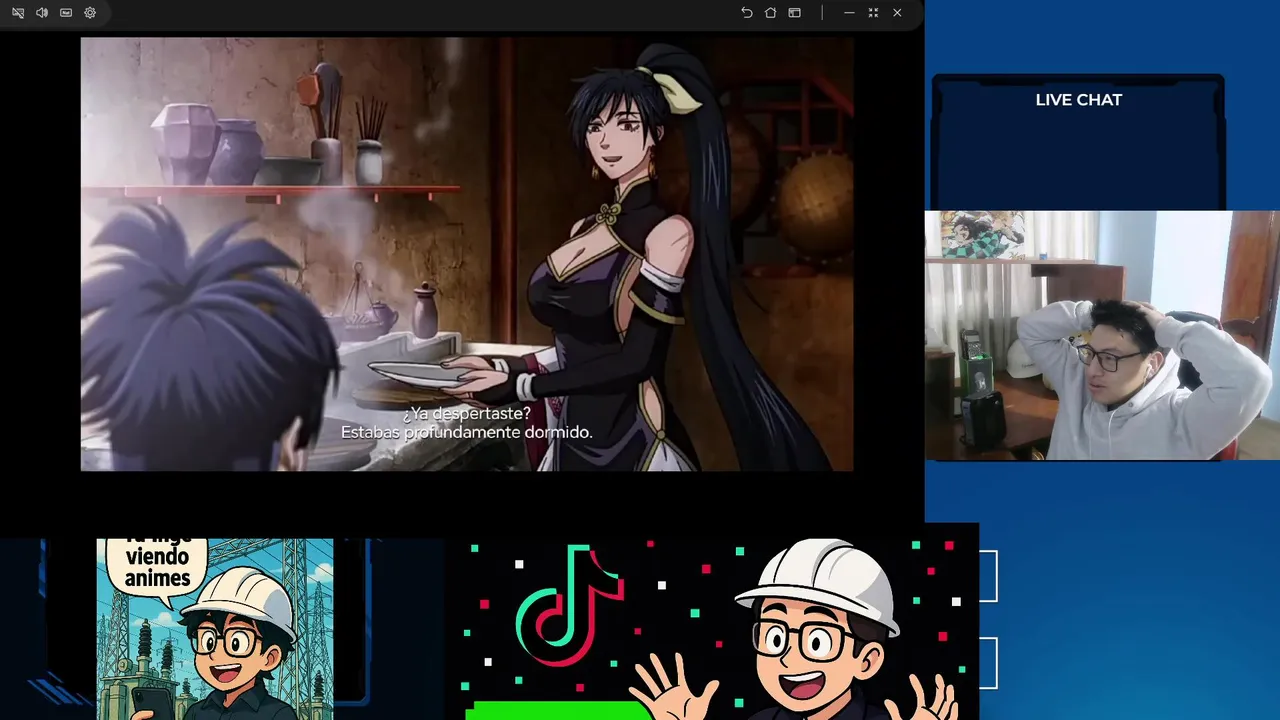Screen dimensions: 1280x720
Task: Open the keyboard icon in top bar
Action: point(66,13)
